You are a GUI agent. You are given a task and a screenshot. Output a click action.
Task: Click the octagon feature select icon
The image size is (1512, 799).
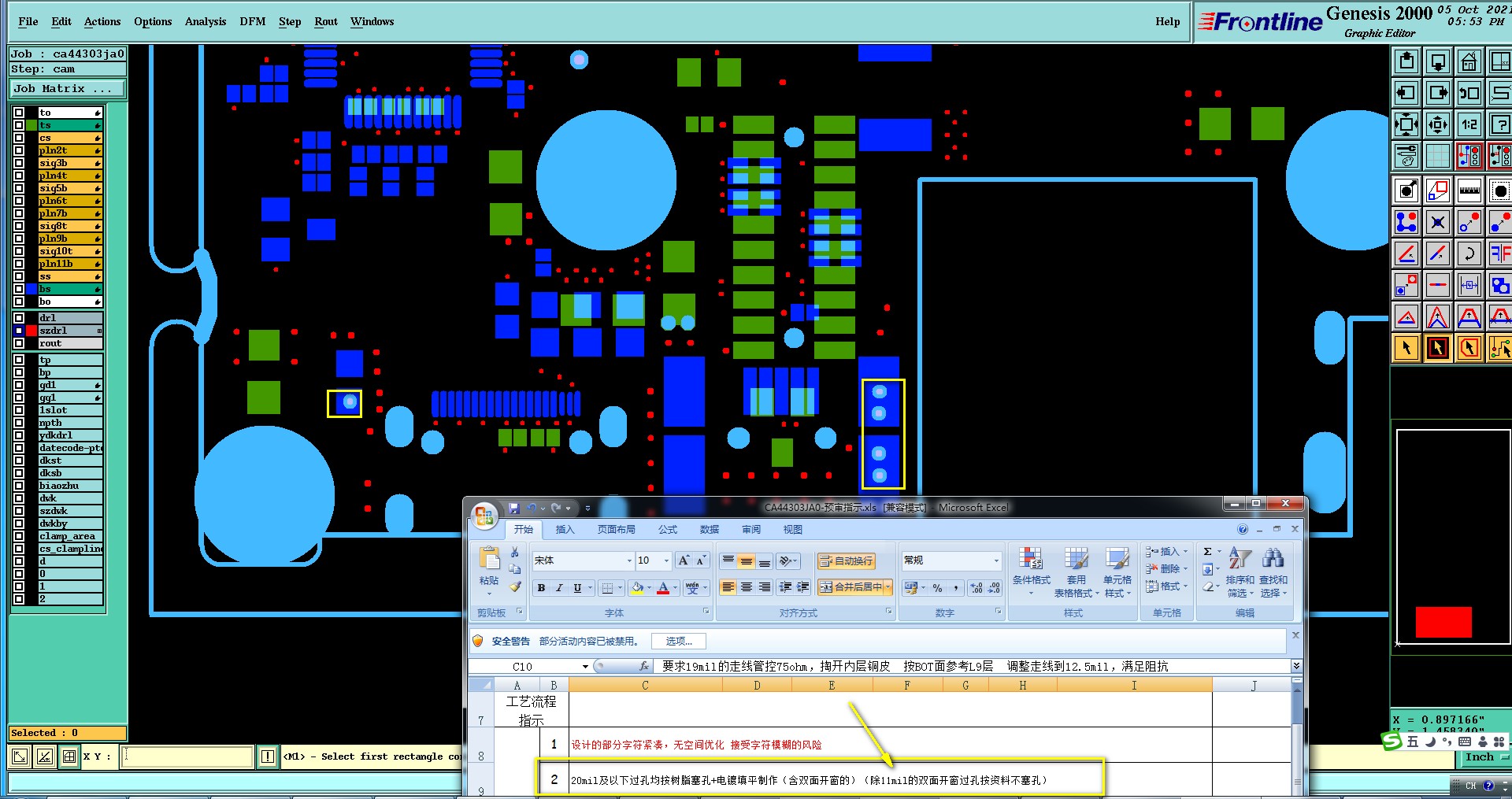(1499, 191)
